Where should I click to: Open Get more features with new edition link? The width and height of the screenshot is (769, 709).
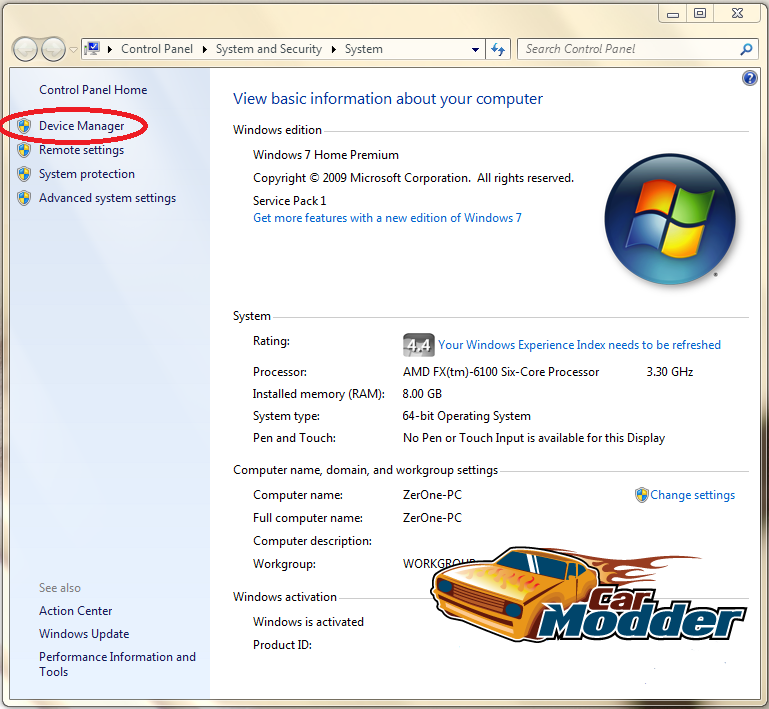(387, 218)
